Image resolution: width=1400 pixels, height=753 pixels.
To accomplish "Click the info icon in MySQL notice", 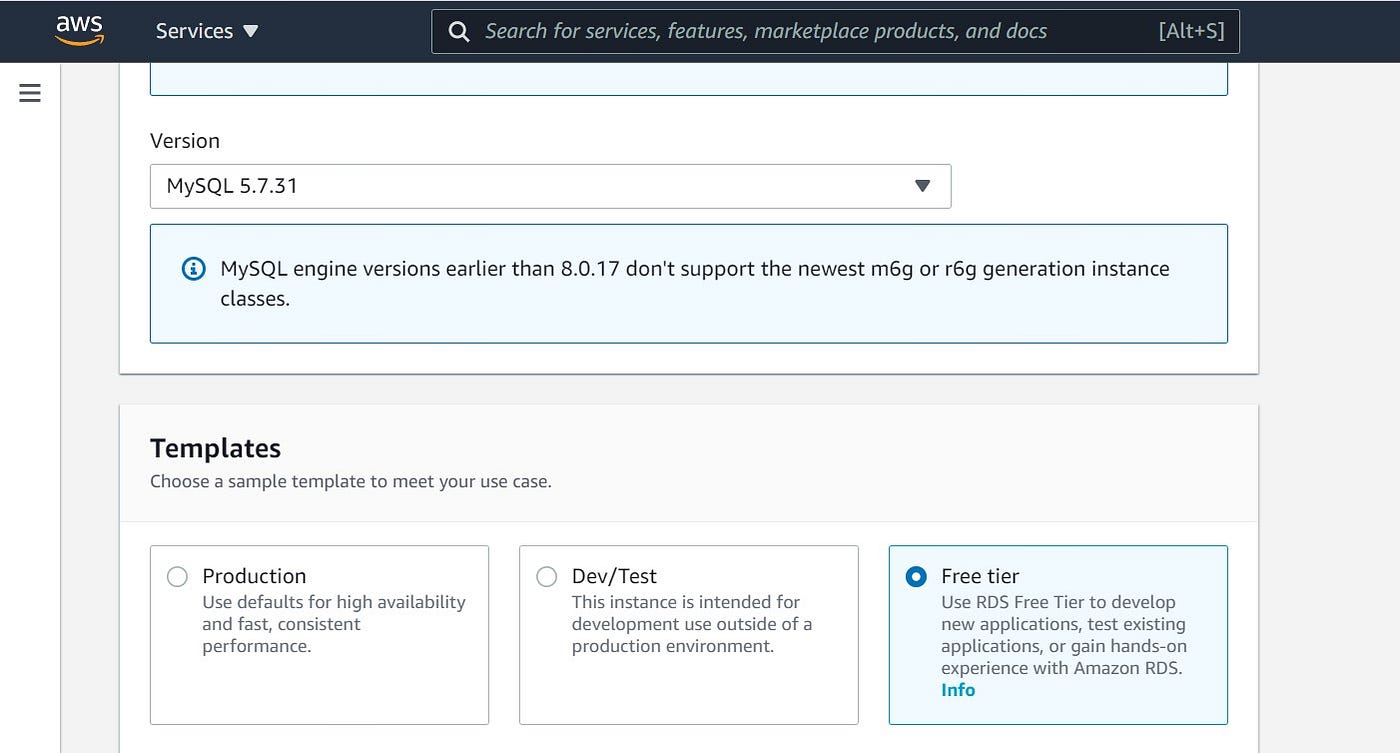I will [x=193, y=269].
